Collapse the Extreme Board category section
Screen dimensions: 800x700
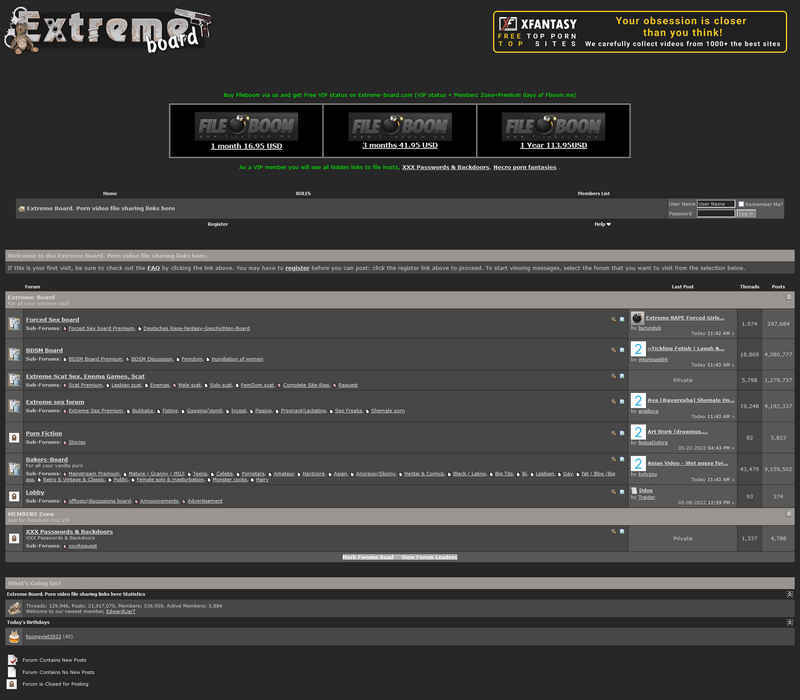(x=789, y=297)
